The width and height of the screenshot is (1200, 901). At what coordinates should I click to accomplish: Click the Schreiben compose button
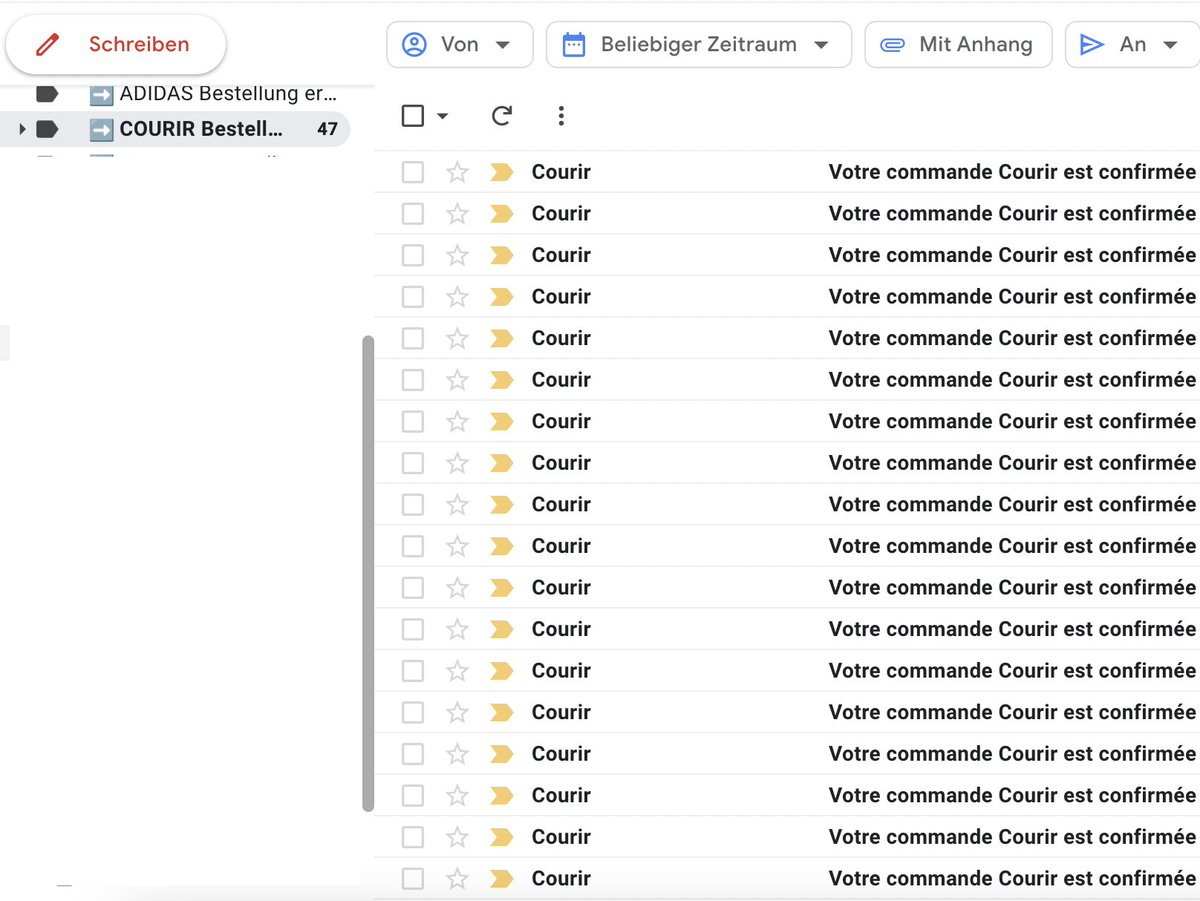click(x=115, y=44)
